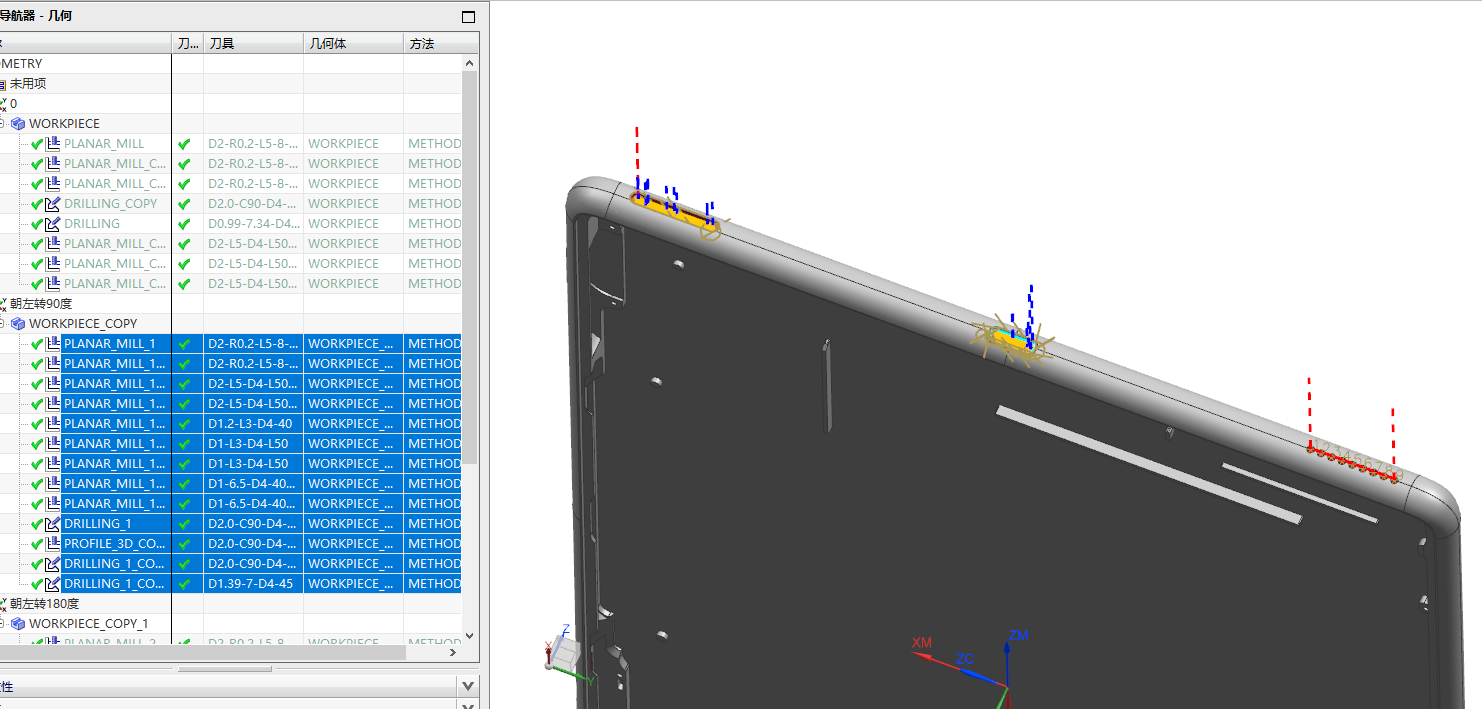Click the navigator vertical scrollbar down arrow
The image size is (1482, 709).
470,636
